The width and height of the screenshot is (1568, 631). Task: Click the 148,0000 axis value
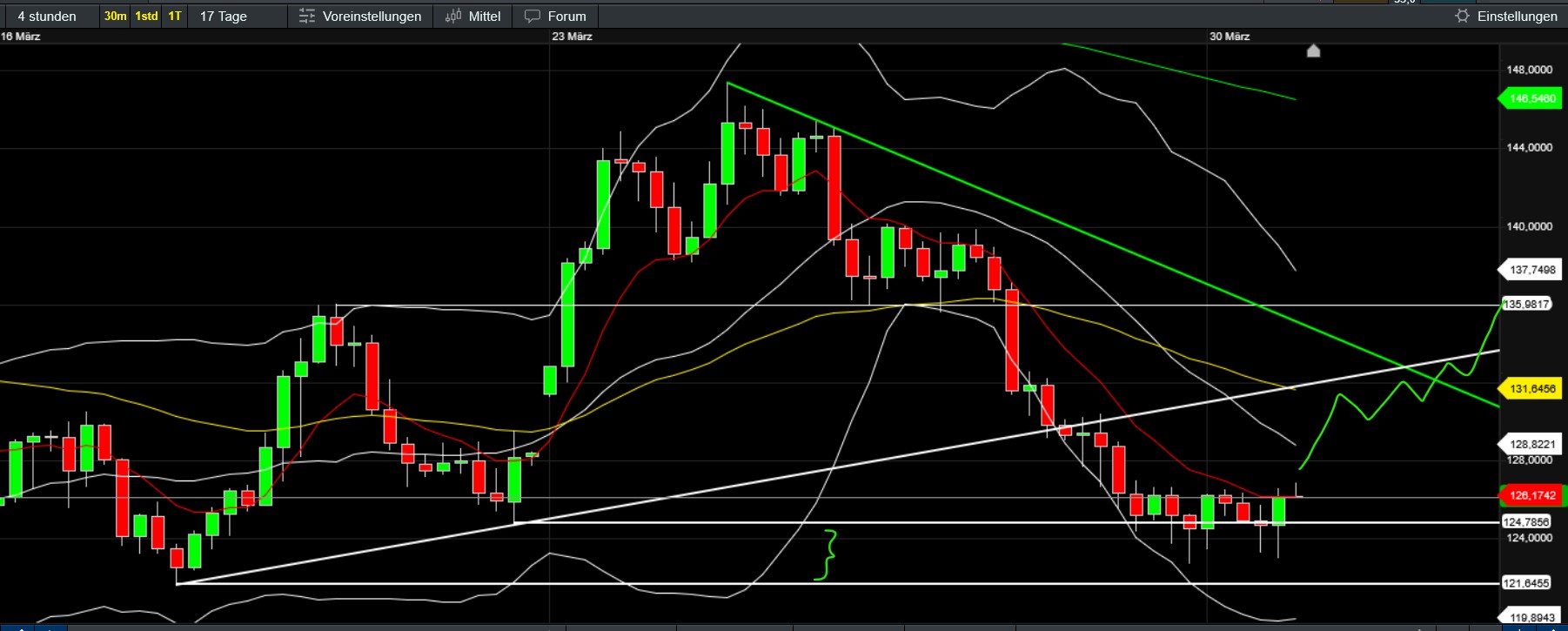click(x=1530, y=70)
